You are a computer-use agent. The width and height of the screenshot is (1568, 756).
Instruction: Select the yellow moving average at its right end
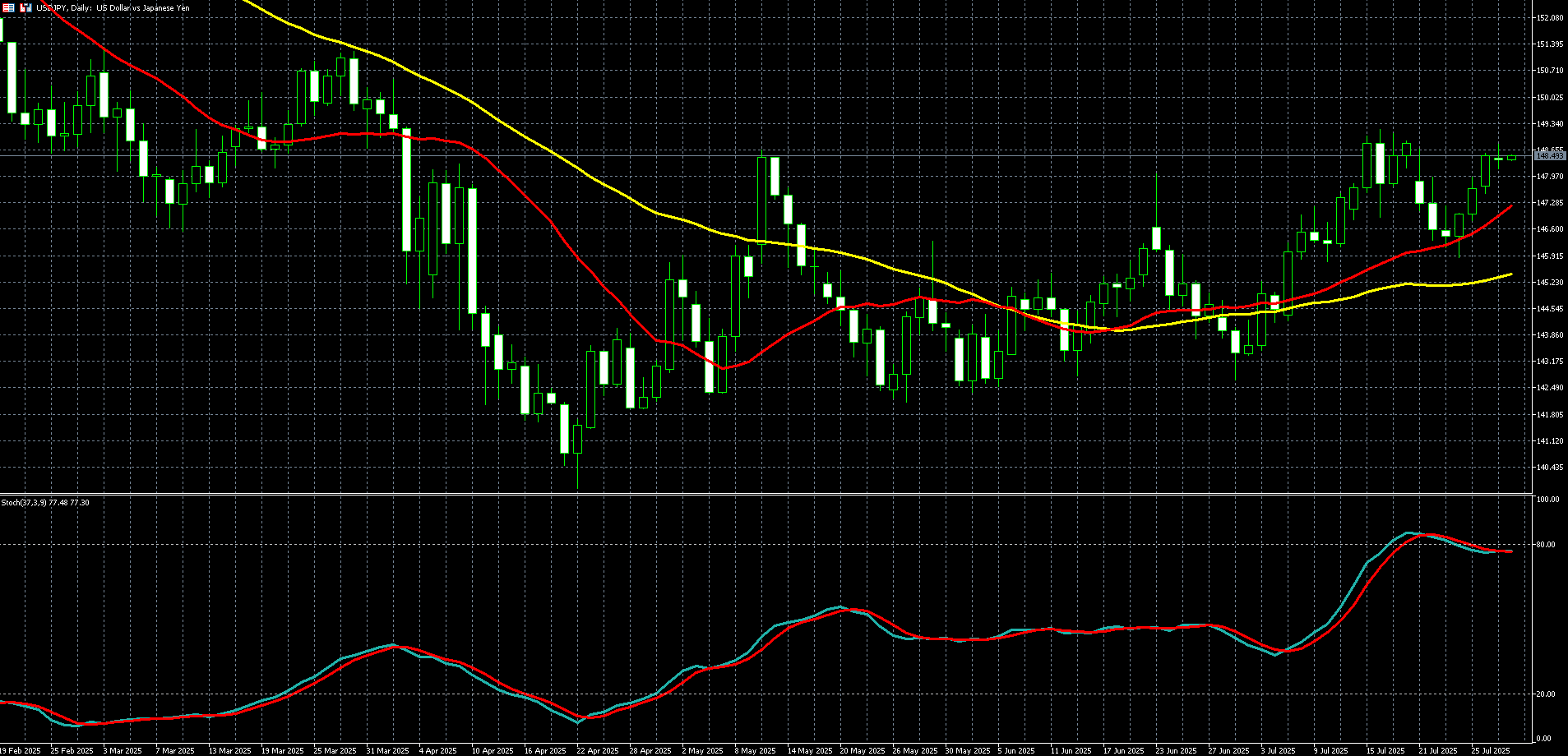click(x=1510, y=274)
